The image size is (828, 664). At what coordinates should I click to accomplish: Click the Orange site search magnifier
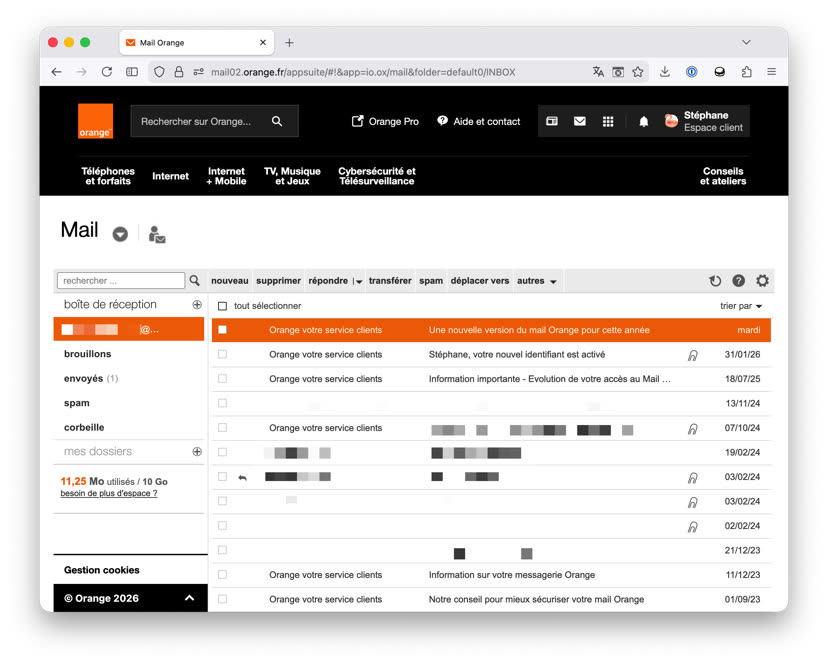click(277, 121)
